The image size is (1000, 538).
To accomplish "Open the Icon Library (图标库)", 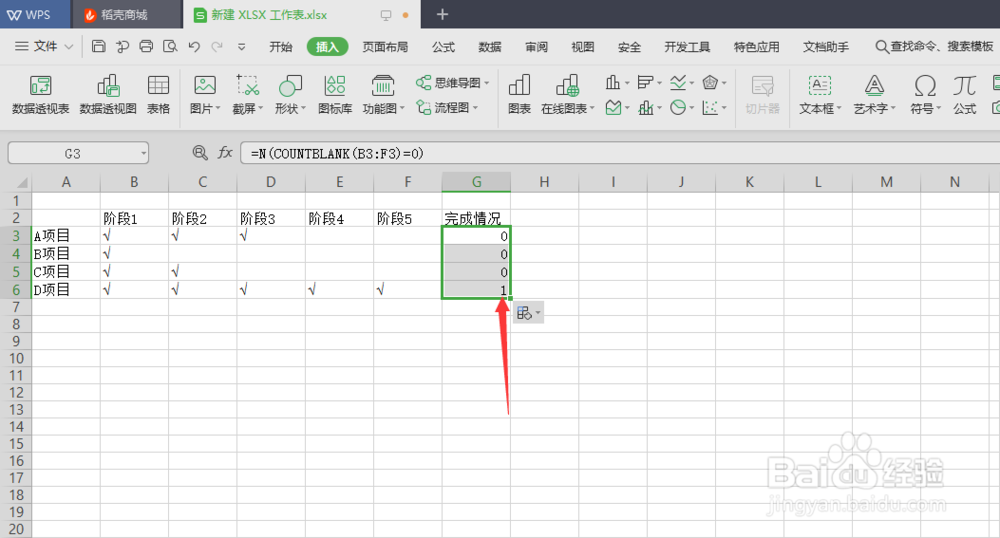I will (335, 94).
